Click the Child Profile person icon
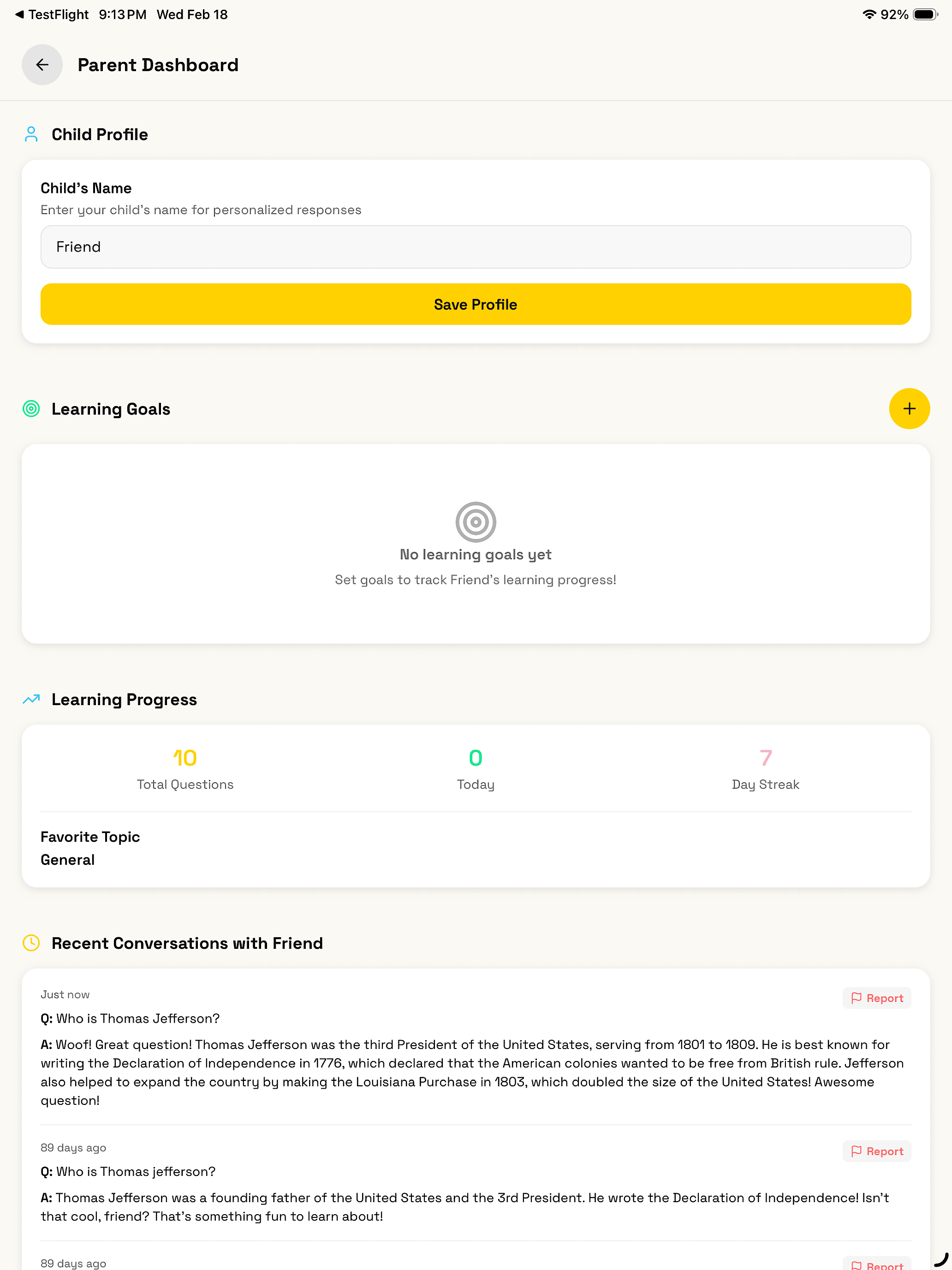This screenshot has height=1270, width=952. pos(31,134)
